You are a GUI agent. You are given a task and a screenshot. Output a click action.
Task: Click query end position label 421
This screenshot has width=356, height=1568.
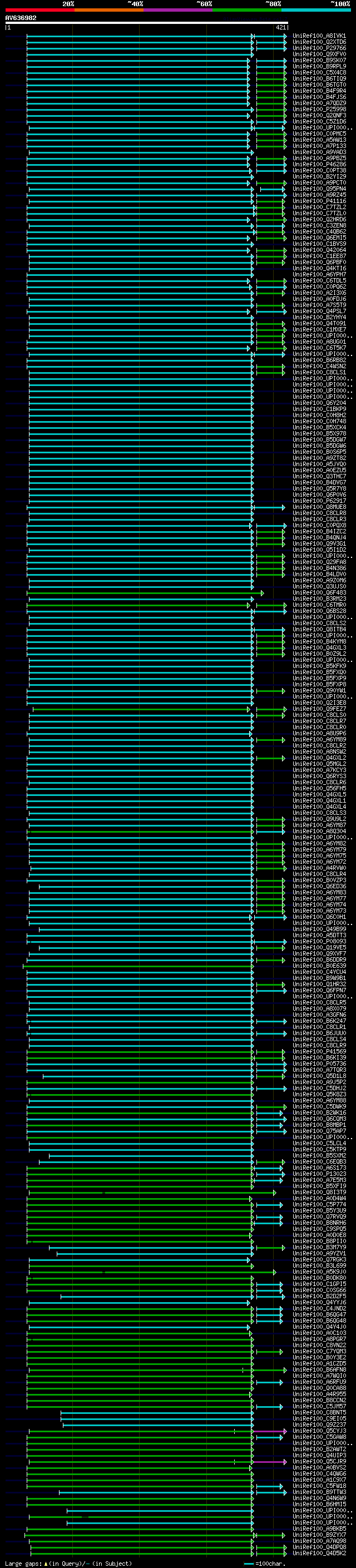coord(280,27)
